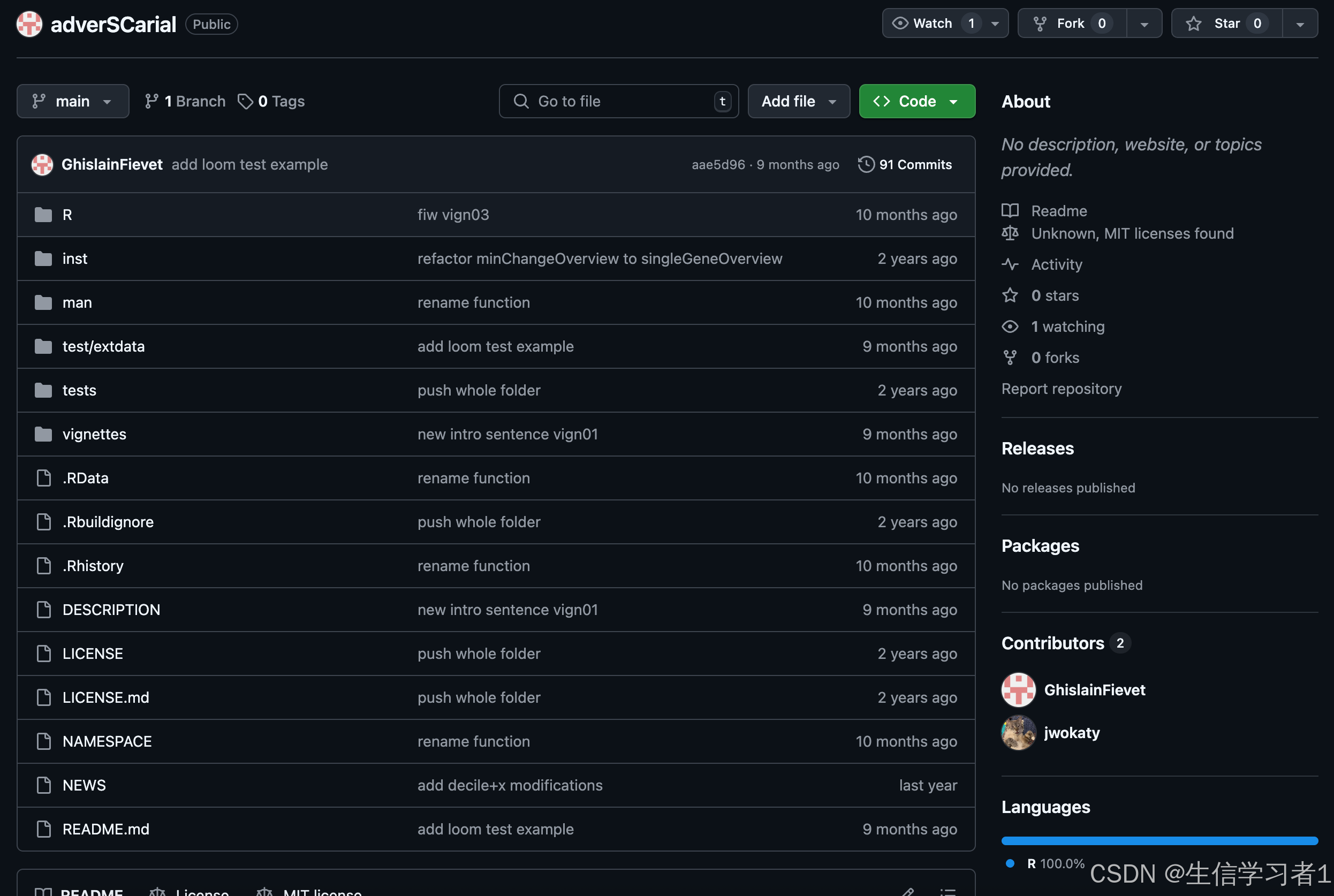Expand the Add file dropdown

click(x=798, y=102)
